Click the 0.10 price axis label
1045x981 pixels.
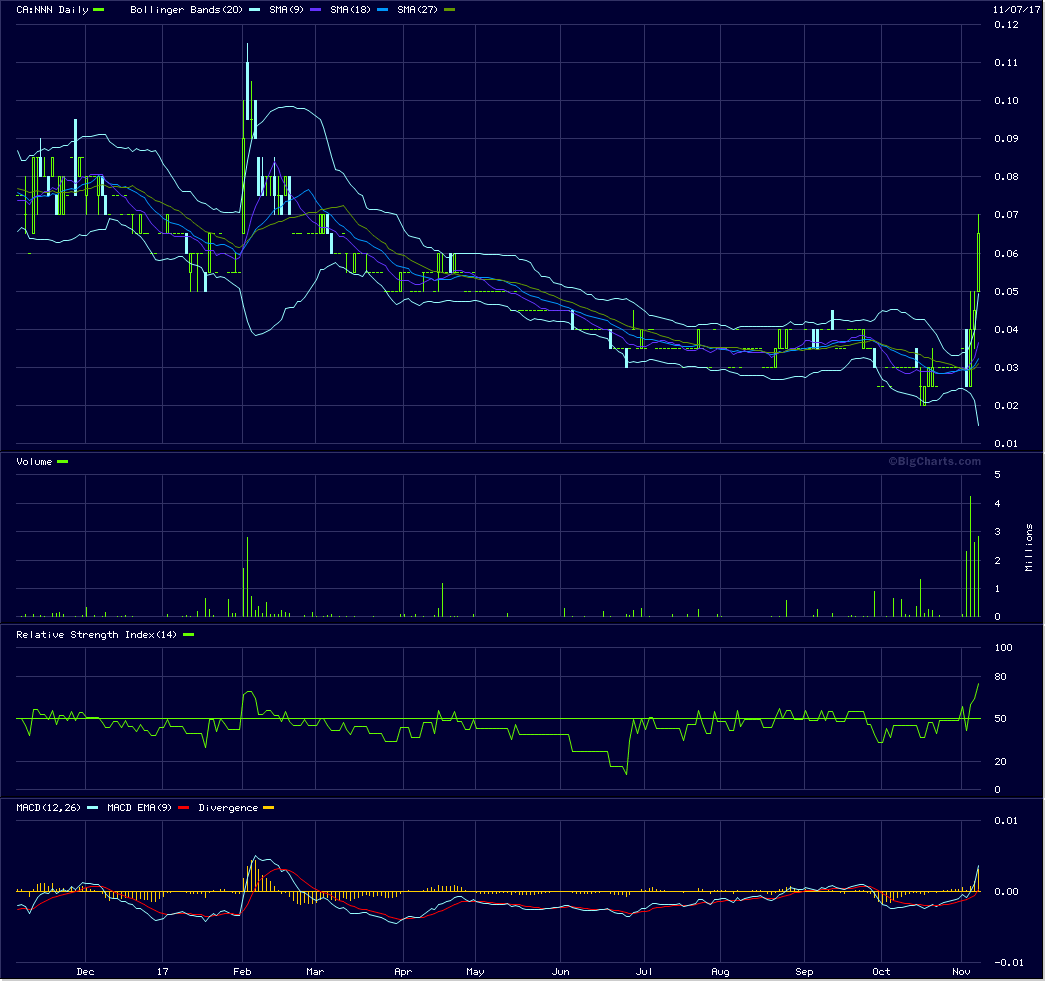pos(1006,101)
